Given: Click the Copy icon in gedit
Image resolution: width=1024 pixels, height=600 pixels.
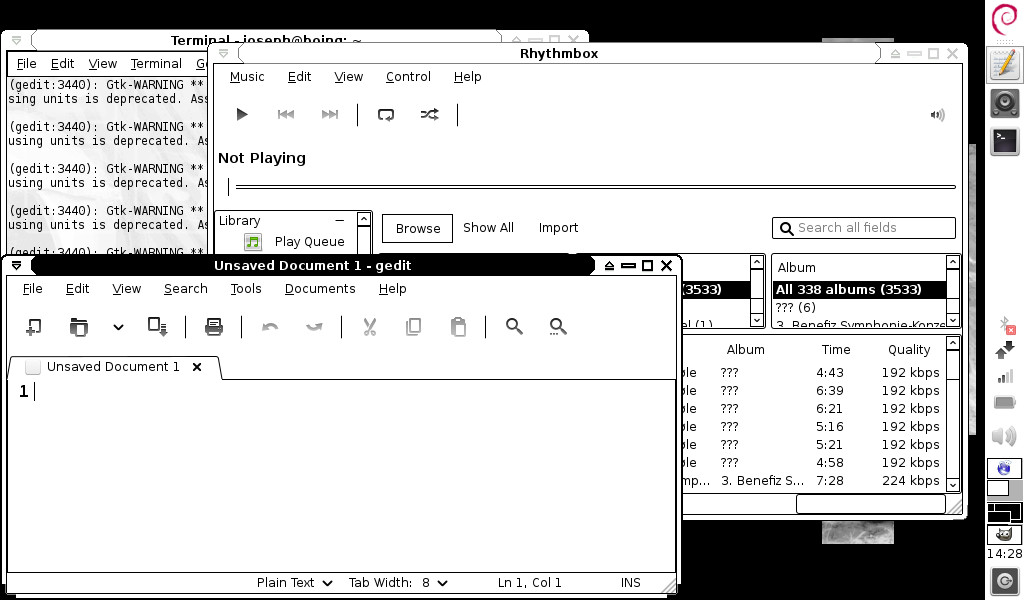Looking at the screenshot, I should (413, 326).
